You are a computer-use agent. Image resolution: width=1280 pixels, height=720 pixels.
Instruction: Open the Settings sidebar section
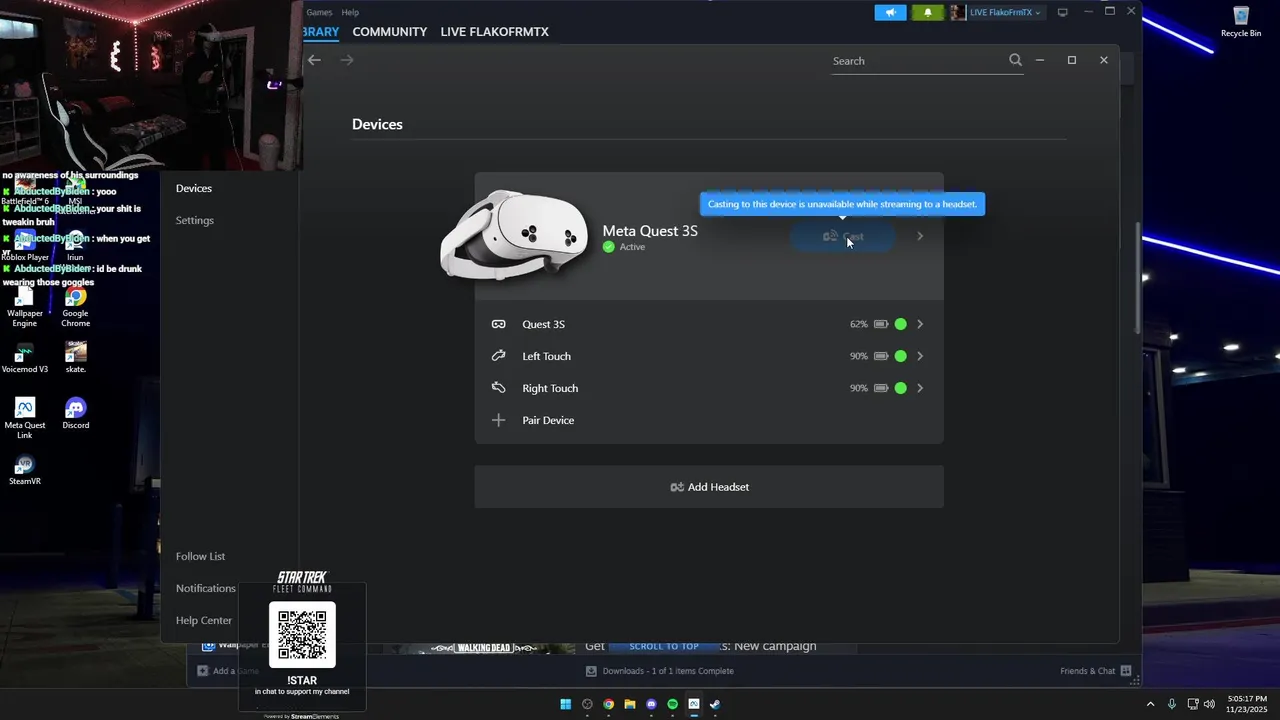click(x=195, y=220)
